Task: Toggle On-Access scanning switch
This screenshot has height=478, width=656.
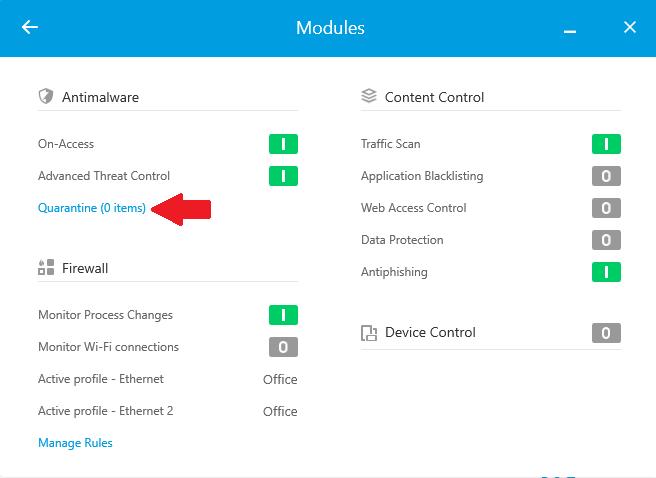Action: [283, 144]
